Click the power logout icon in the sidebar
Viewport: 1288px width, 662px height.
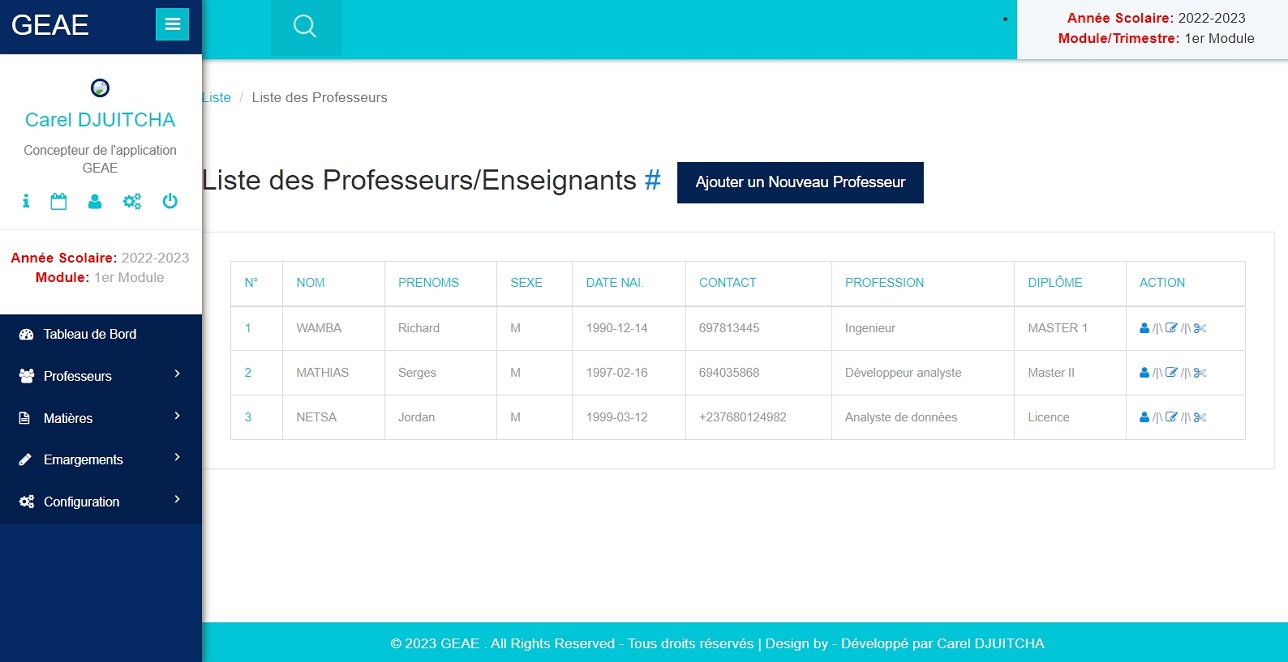[170, 201]
